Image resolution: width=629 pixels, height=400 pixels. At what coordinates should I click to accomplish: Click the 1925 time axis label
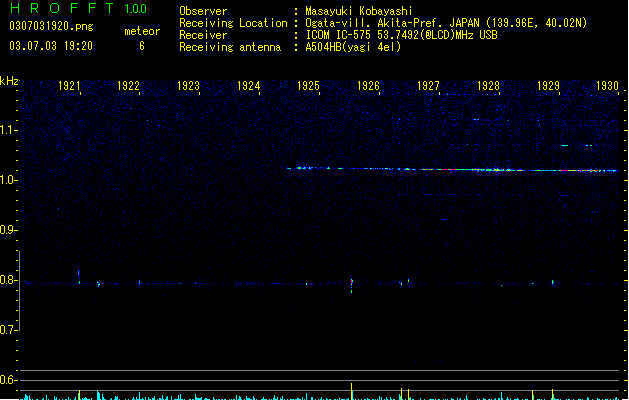coord(308,85)
